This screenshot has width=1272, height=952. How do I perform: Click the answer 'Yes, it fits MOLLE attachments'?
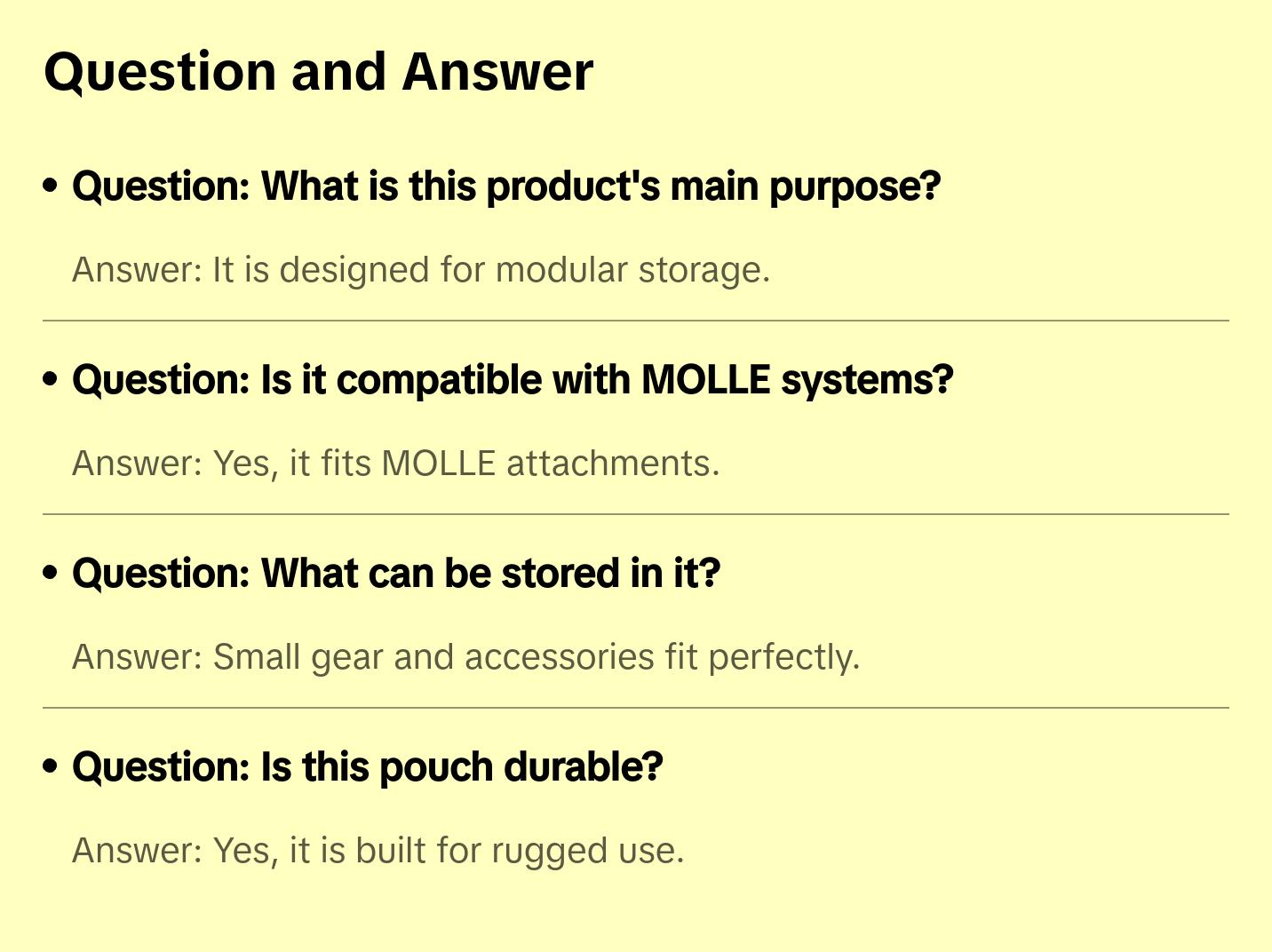pos(395,464)
